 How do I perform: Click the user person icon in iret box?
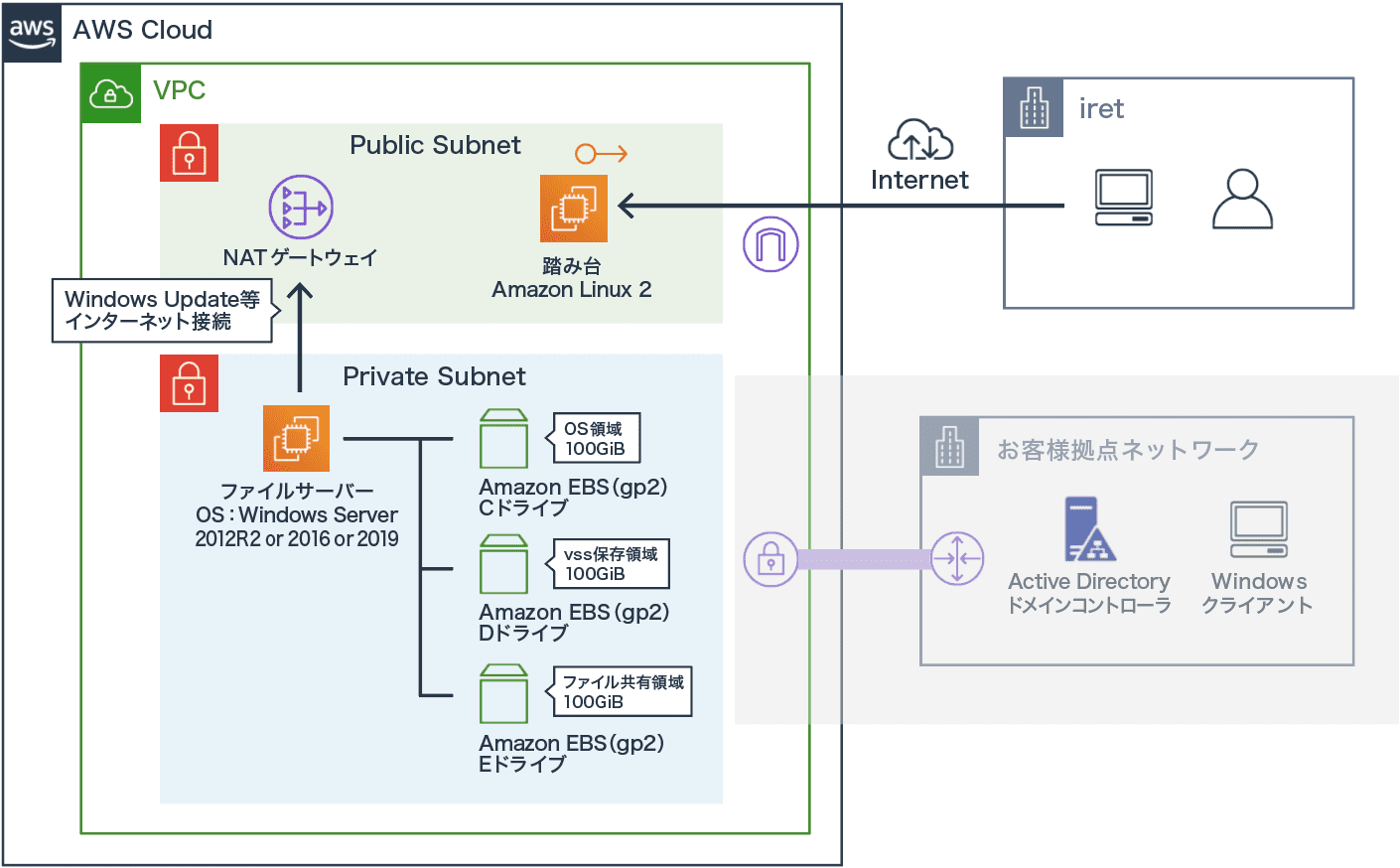pos(1242,199)
